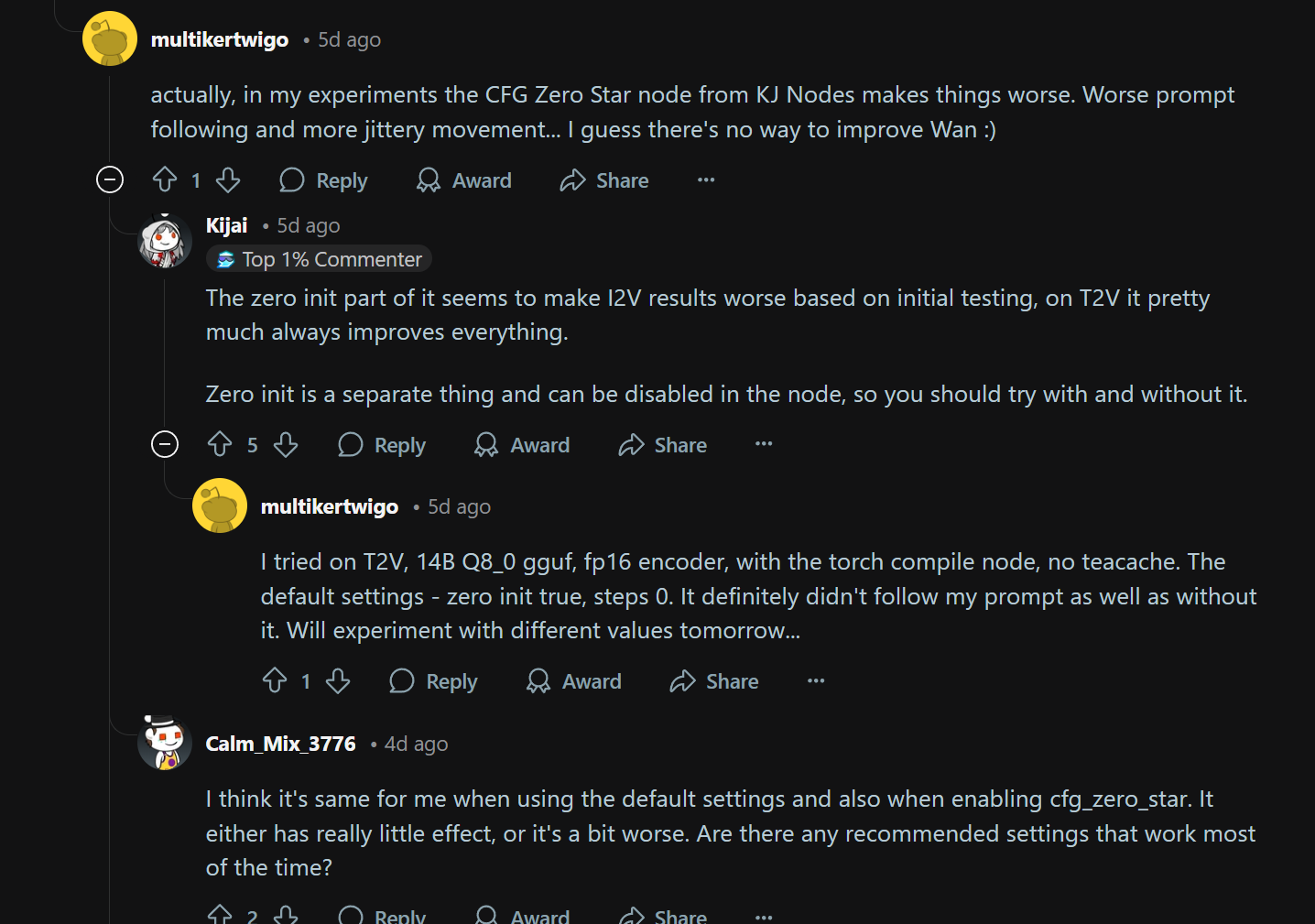The width and height of the screenshot is (1315, 924).
Task: Give an award to Kijai's comment
Action: point(522,445)
